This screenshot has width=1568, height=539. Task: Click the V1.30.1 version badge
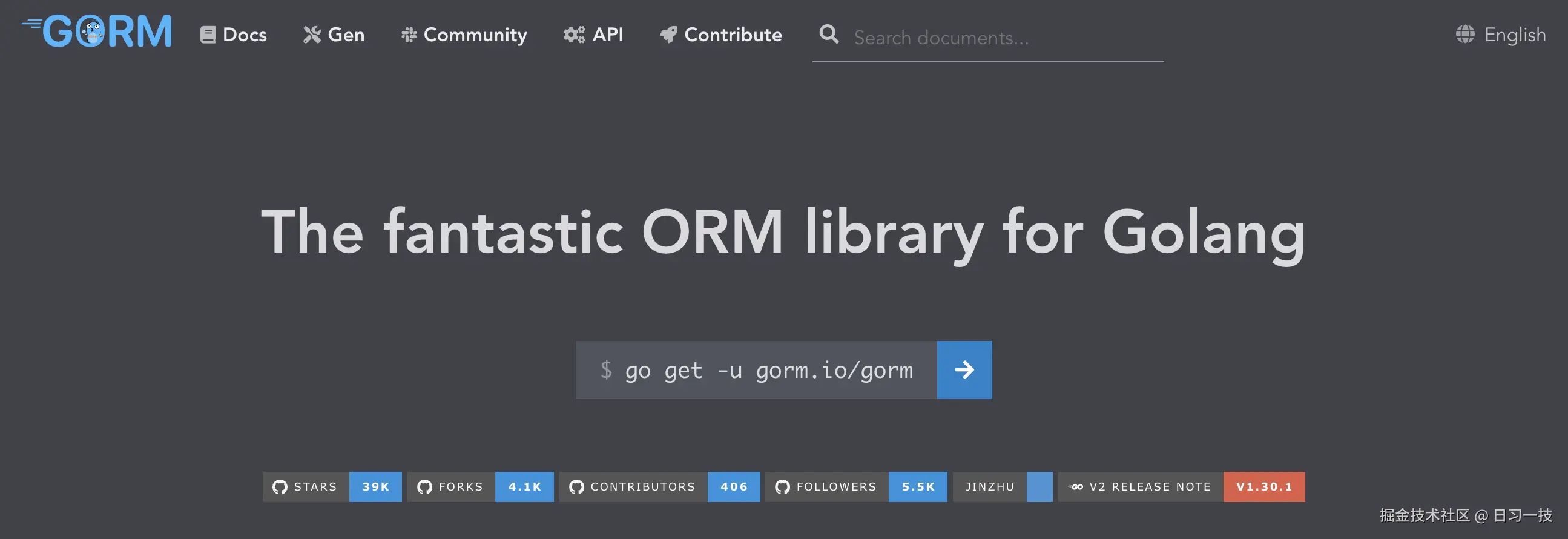(1264, 487)
